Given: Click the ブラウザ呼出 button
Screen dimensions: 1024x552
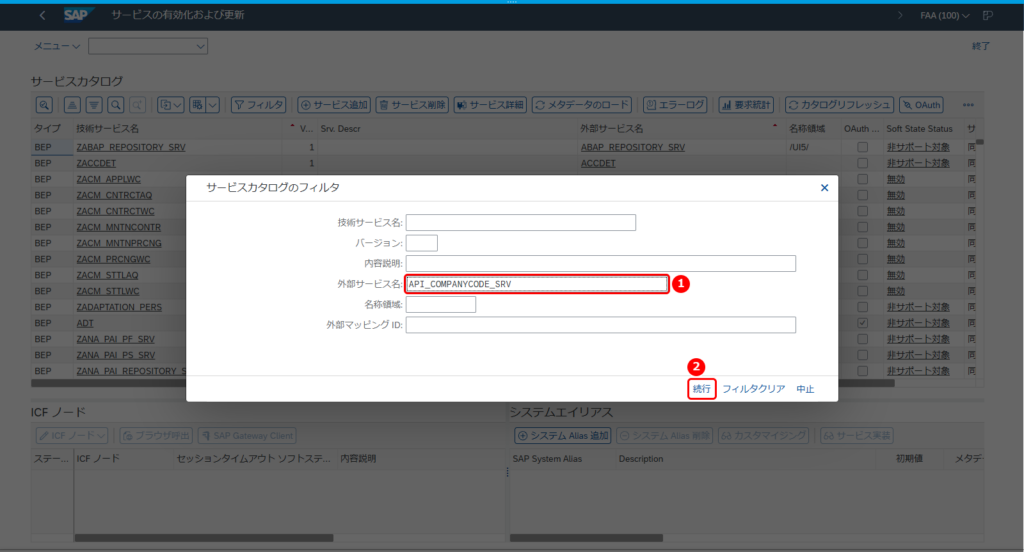Looking at the screenshot, I should tap(155, 436).
